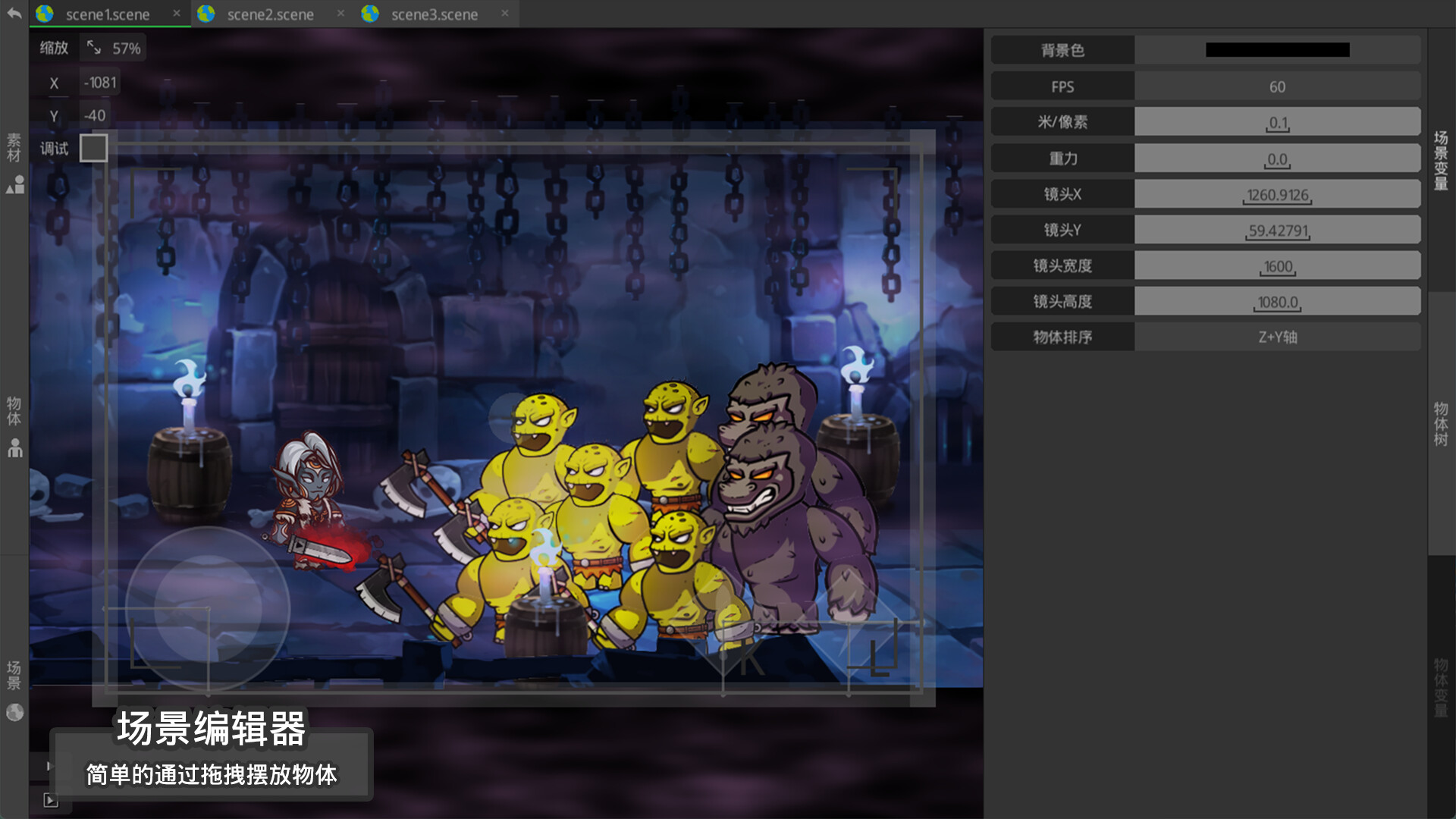
Task: Click the 镜头X value field 1260.9126
Action: (x=1277, y=195)
